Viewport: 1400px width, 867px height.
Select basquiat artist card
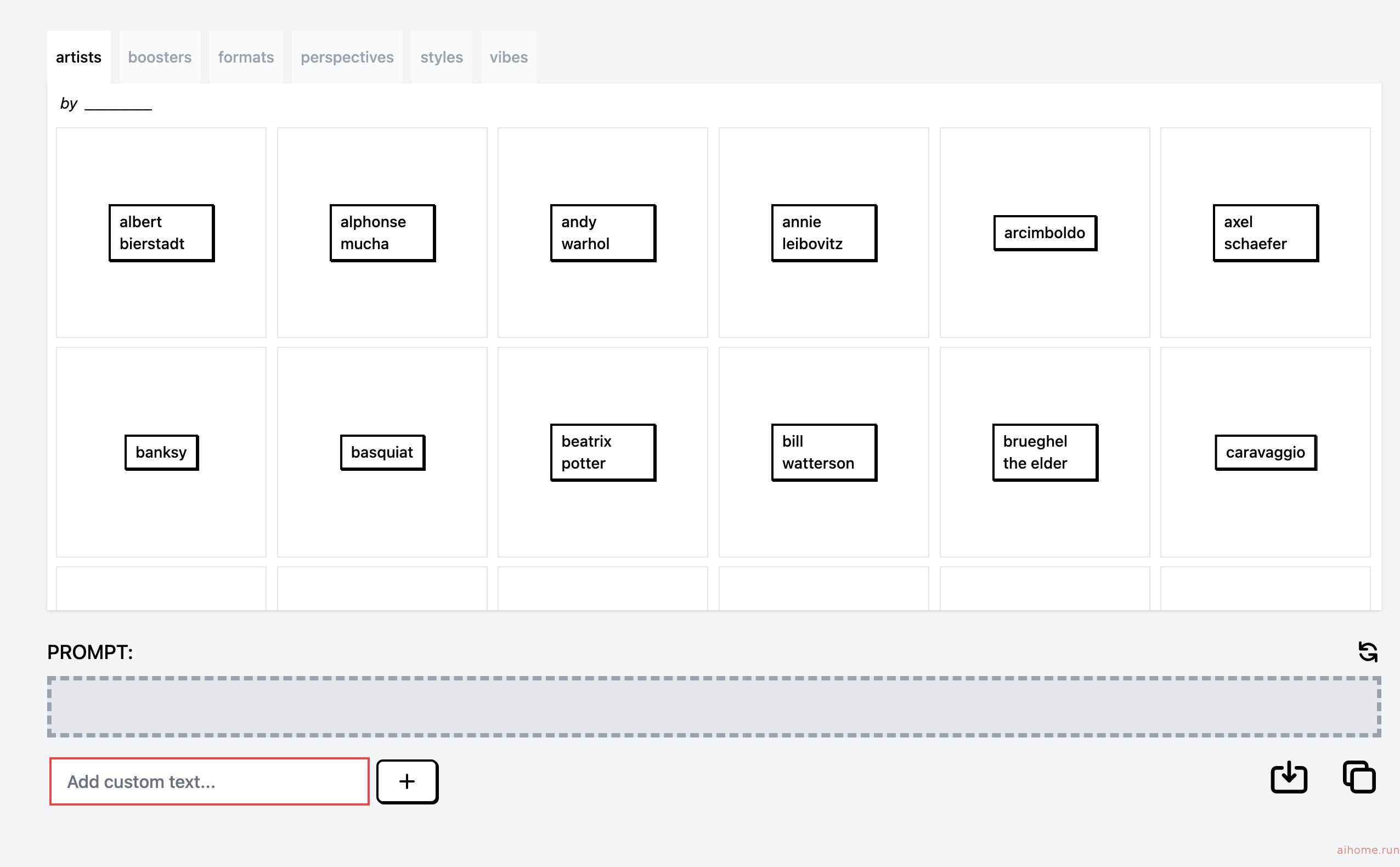coord(381,452)
